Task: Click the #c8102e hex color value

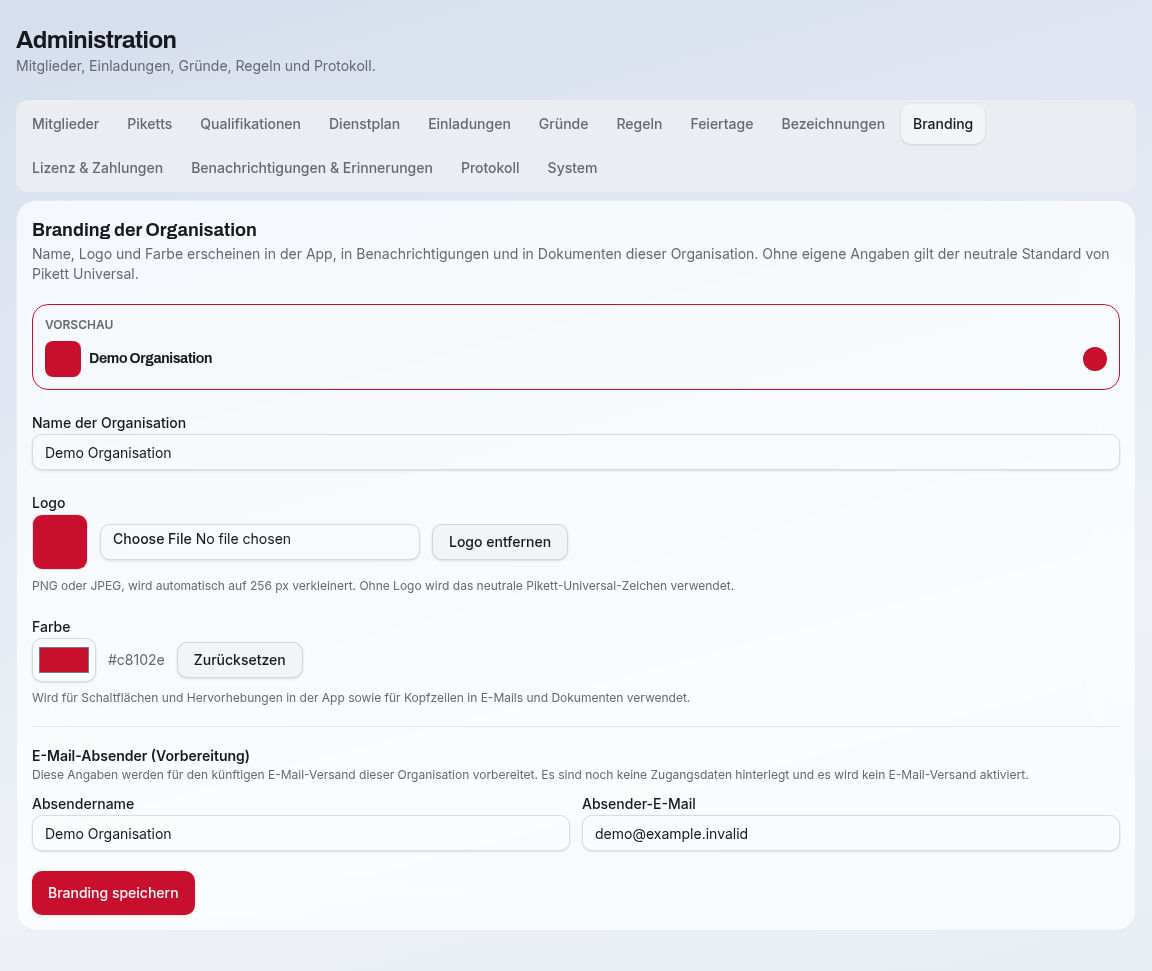Action: (x=136, y=660)
